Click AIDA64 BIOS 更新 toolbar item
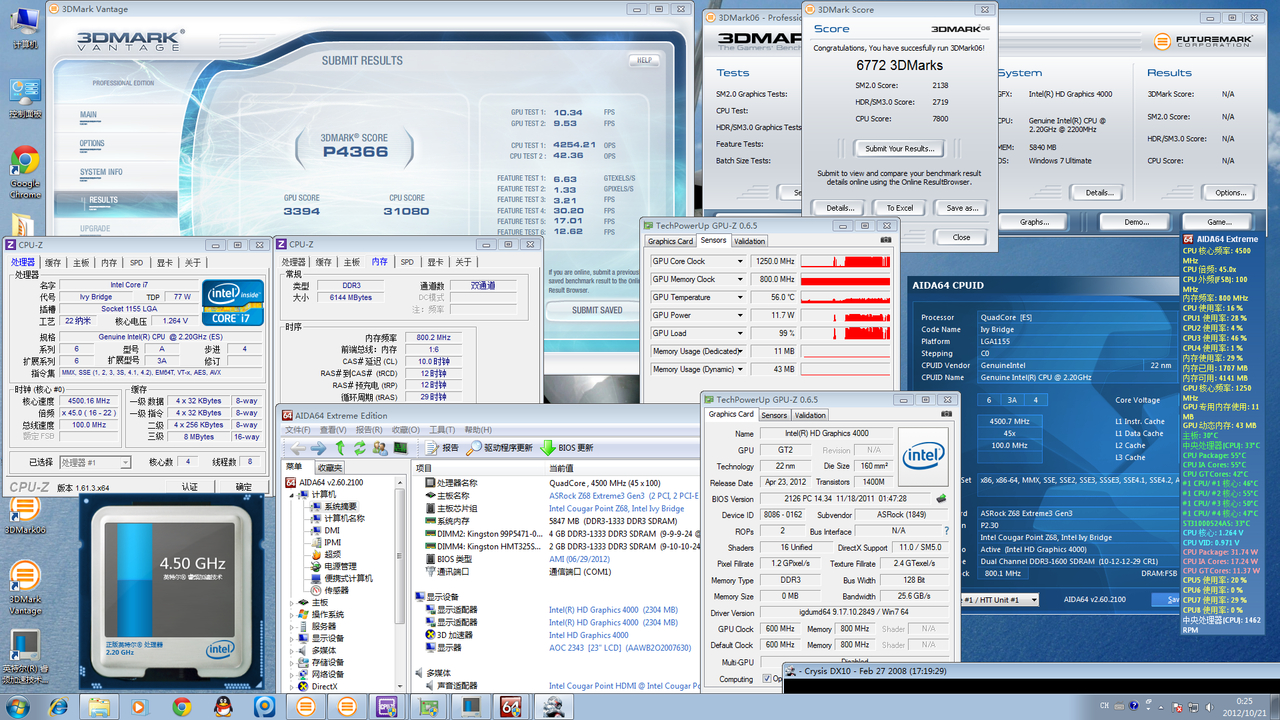 coord(567,448)
